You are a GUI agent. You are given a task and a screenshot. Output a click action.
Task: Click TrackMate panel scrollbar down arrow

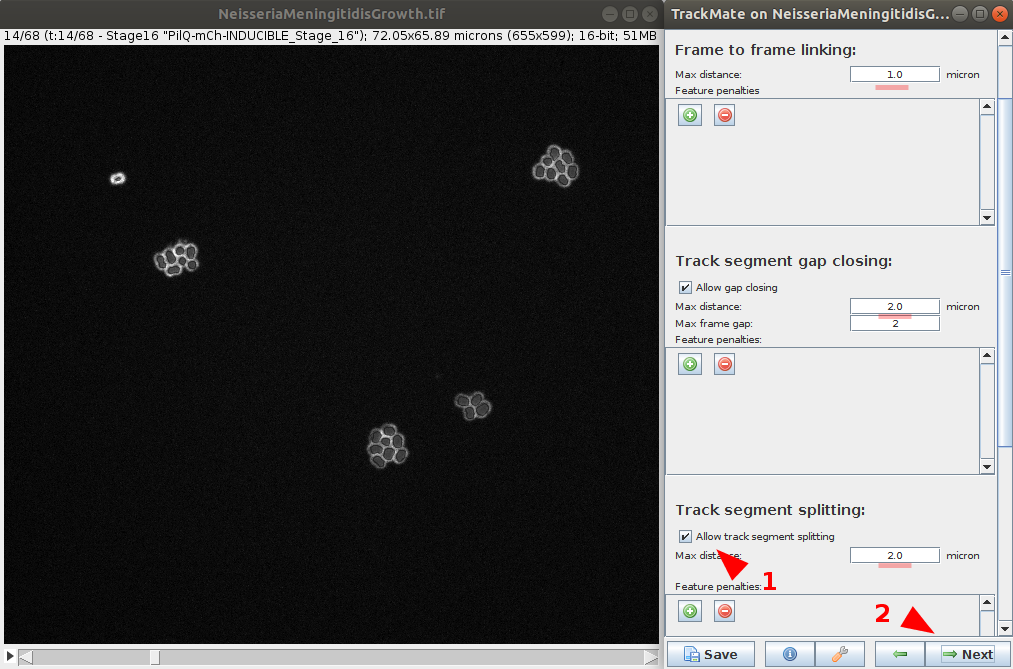tap(1005, 628)
